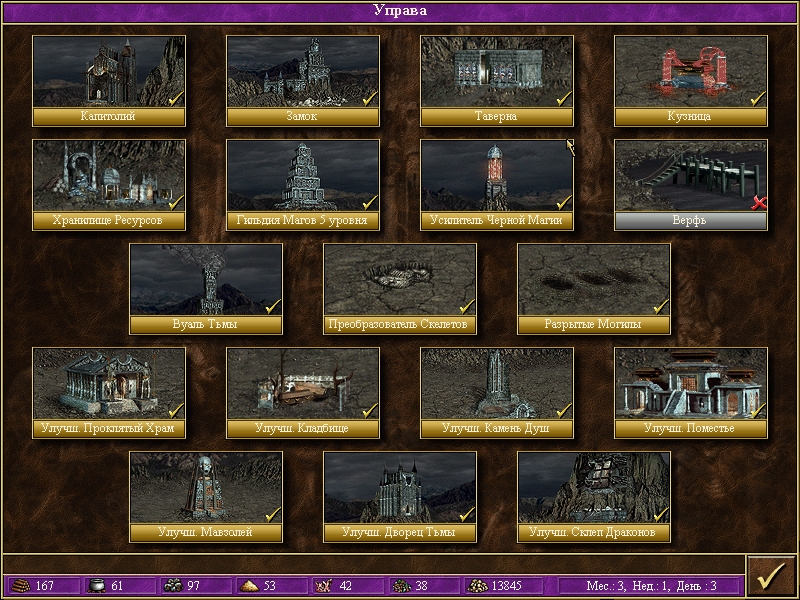Viewport: 800px width, 600px height.
Task: Click the Гильдия Магов 5 уровня tower
Action: 303,176
